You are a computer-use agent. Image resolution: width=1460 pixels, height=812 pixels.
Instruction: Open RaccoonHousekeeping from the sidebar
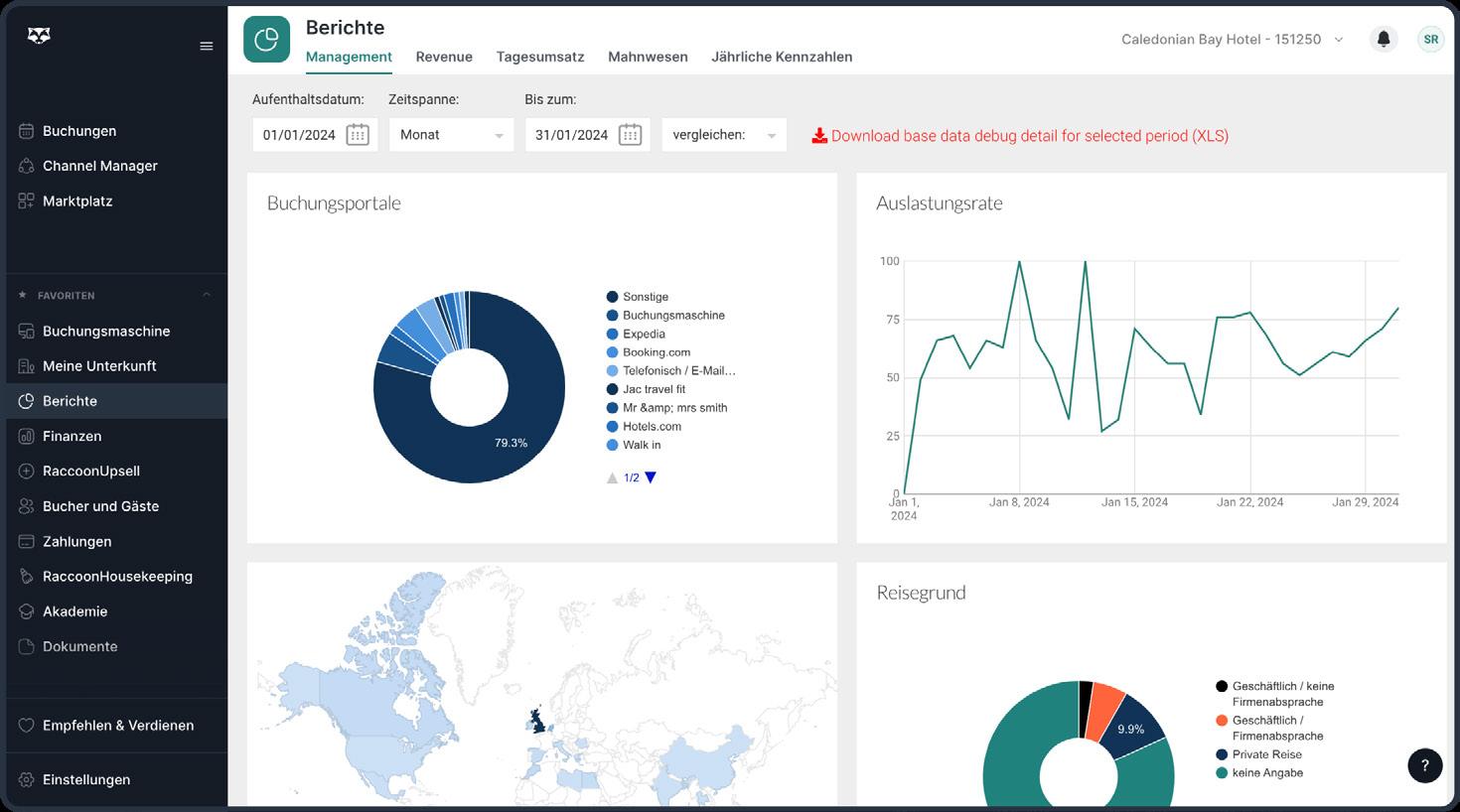(x=115, y=577)
